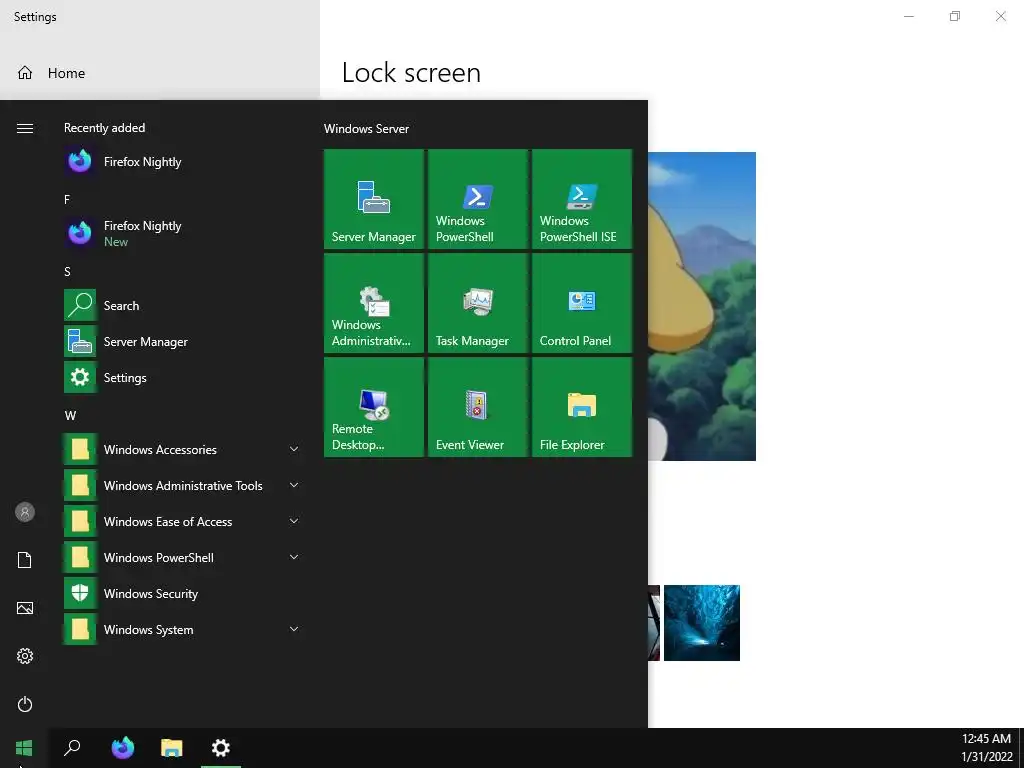Open Search from the app list
The height and width of the screenshot is (768, 1024).
click(183, 306)
